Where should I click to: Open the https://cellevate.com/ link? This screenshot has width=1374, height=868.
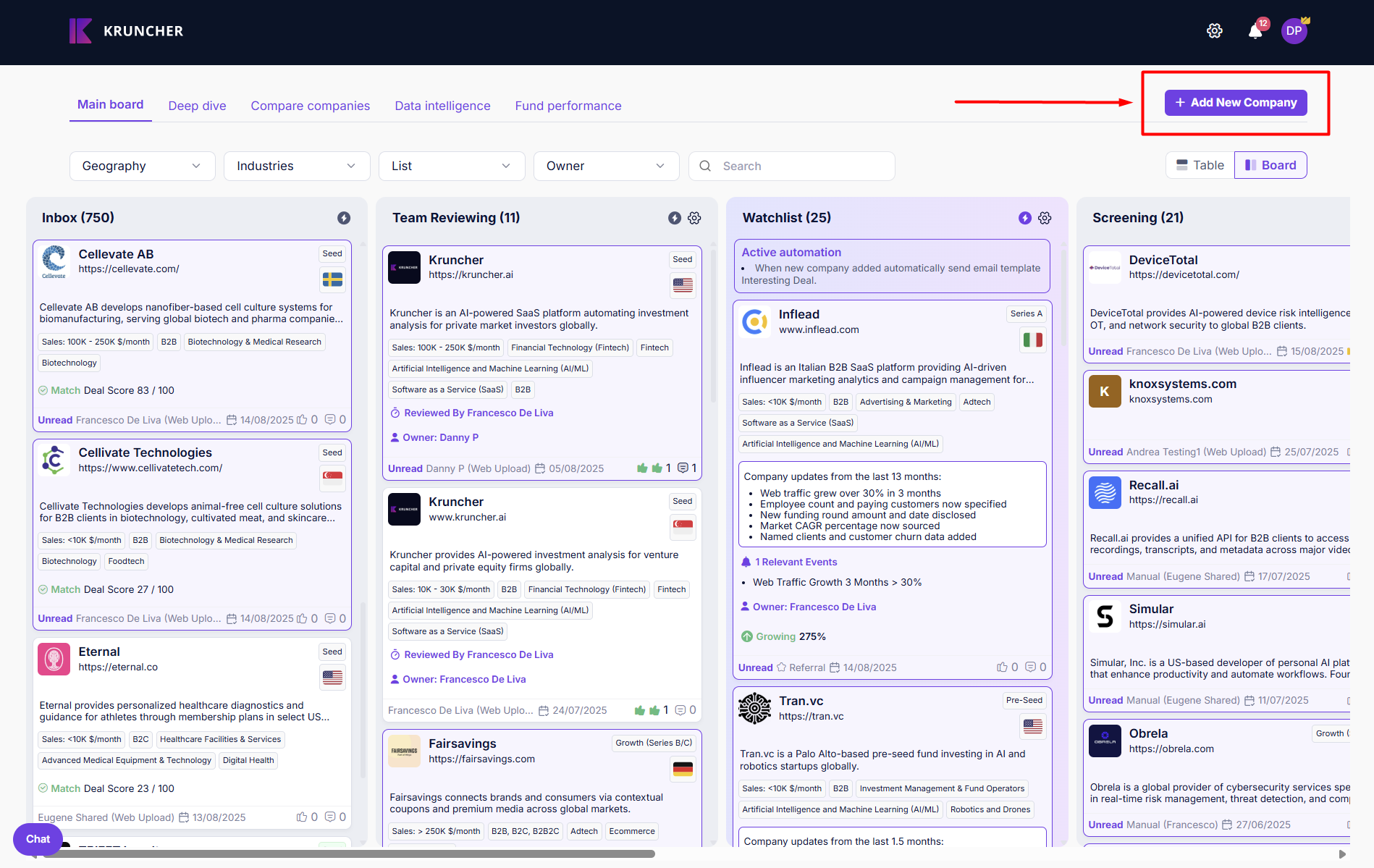129,269
